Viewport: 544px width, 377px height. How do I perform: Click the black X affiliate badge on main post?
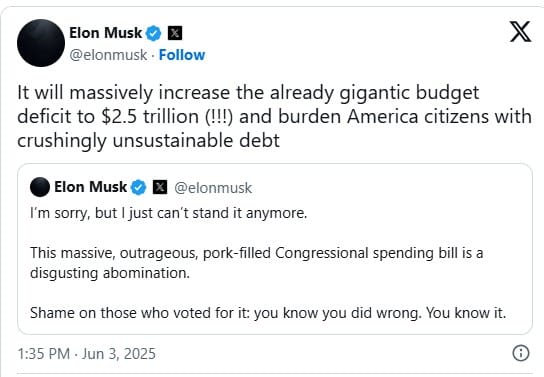tap(175, 33)
